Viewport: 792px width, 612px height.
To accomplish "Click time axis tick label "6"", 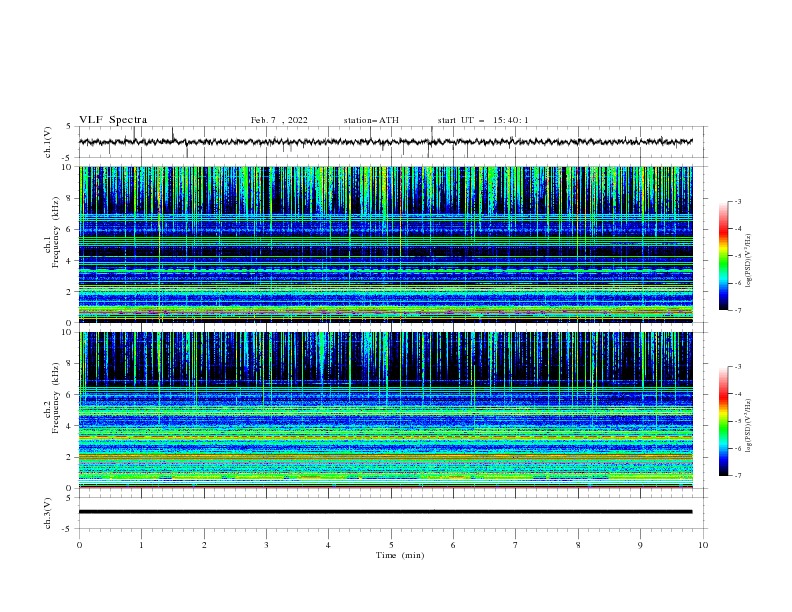I will (x=453, y=545).
